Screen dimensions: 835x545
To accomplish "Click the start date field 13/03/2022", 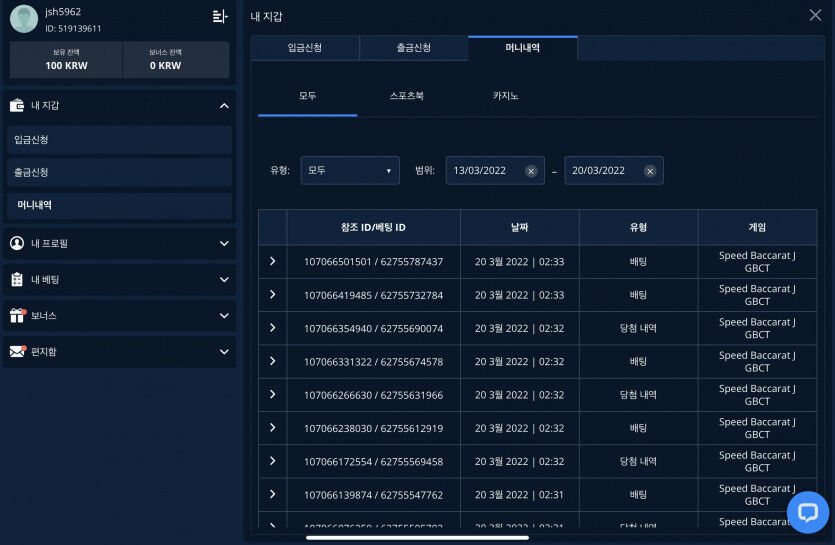I will (495, 170).
